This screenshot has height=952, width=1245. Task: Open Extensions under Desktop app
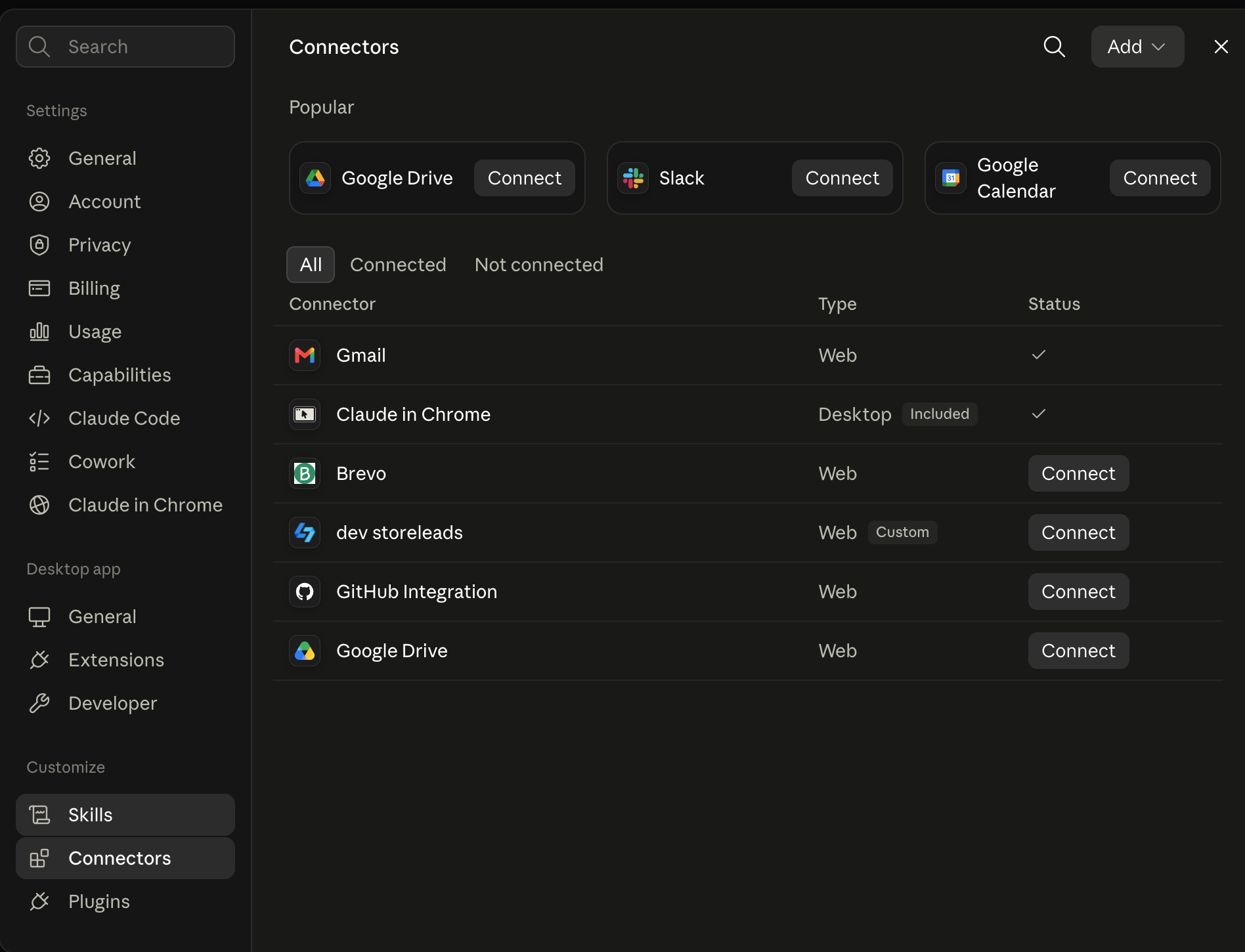pos(125,660)
